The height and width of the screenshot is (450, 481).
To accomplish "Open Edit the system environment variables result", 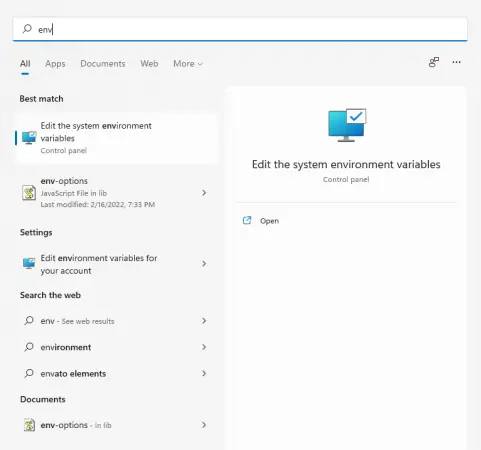I will point(116,138).
